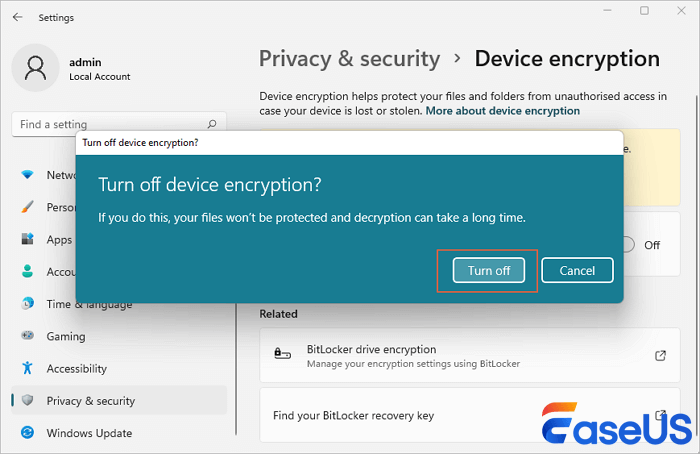Go to Privacy & security breadcrumb
This screenshot has width=700, height=454.
pyautogui.click(x=349, y=59)
